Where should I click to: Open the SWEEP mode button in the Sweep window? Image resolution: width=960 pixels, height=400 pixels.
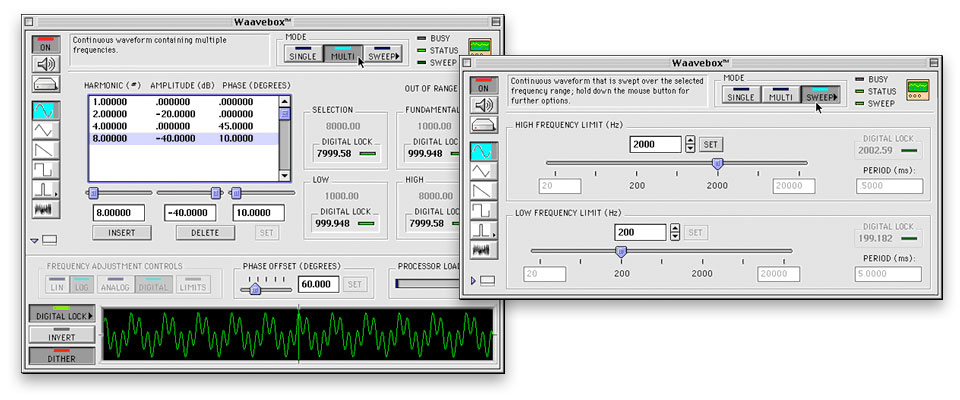[x=820, y=94]
